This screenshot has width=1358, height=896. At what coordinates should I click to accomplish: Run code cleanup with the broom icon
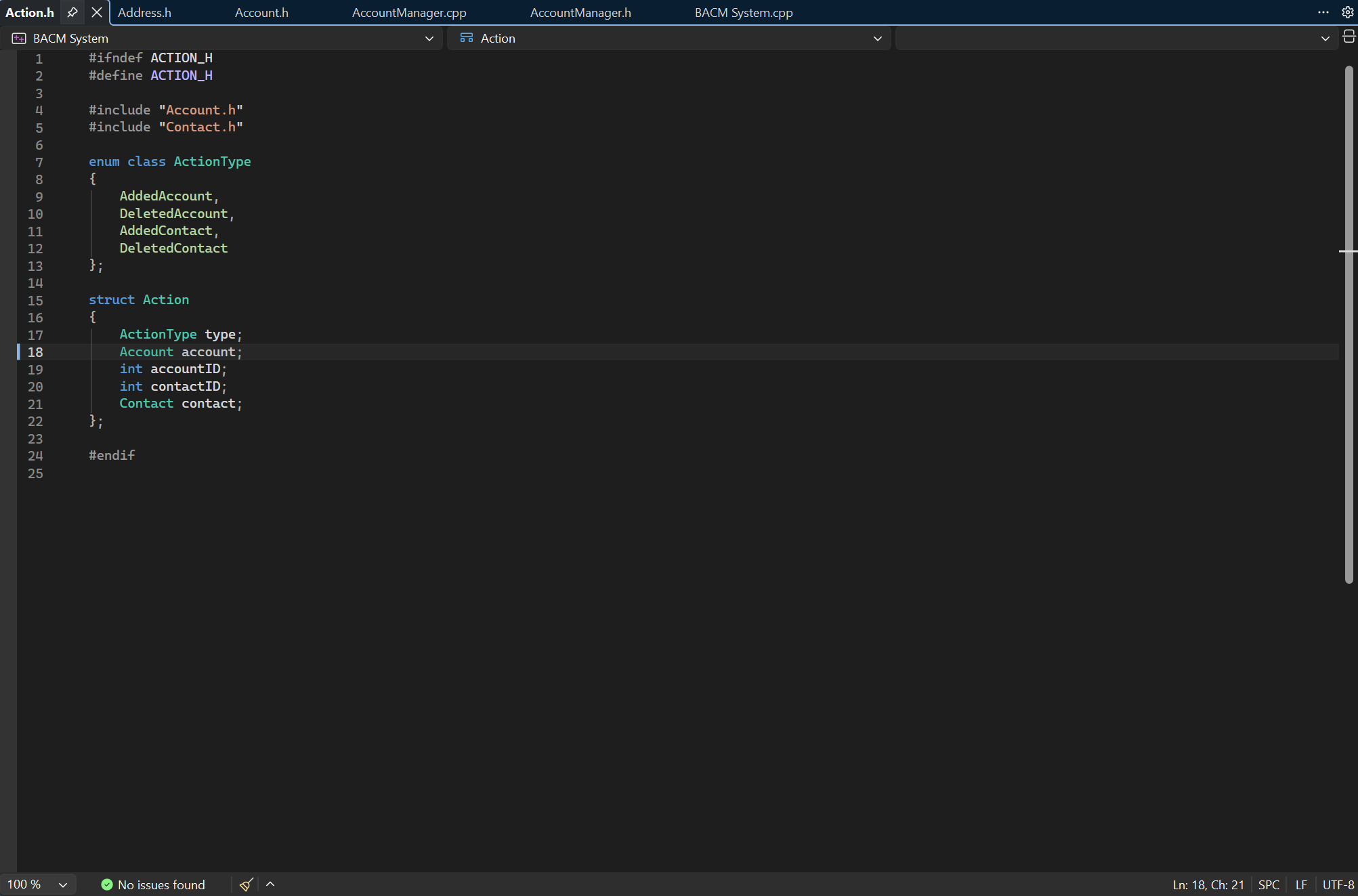247,884
